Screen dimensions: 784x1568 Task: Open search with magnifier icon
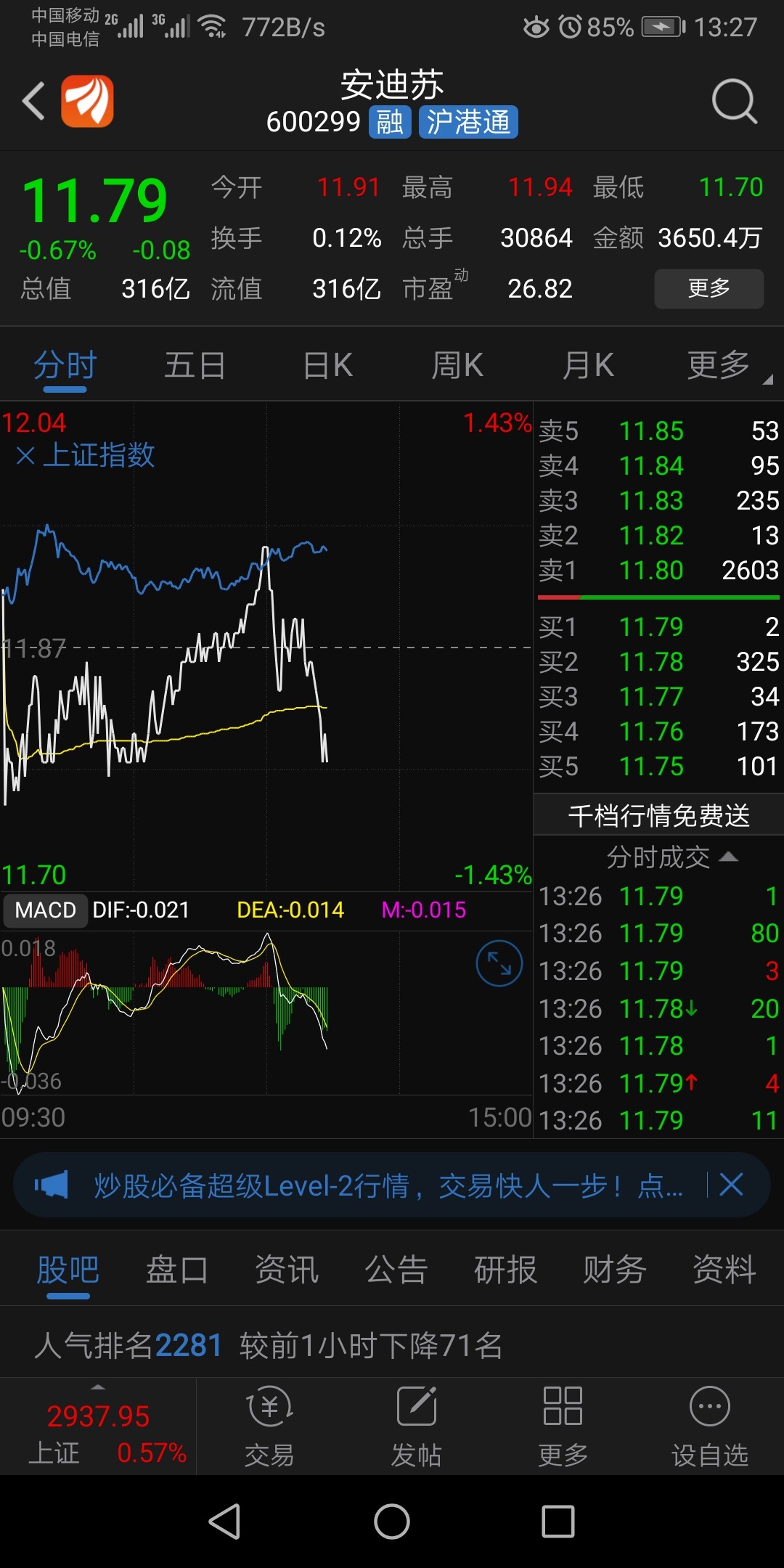(734, 101)
